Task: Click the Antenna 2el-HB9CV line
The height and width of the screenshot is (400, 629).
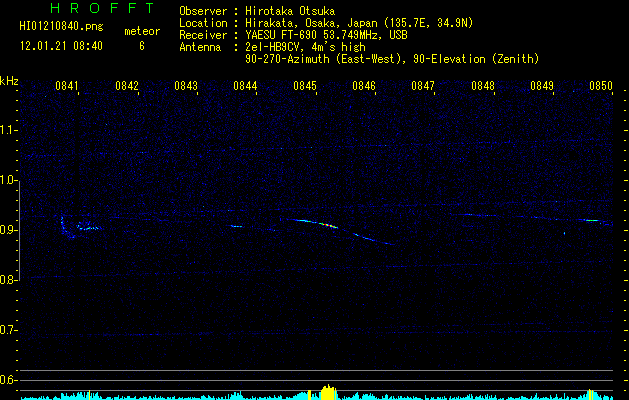Action: point(272,47)
